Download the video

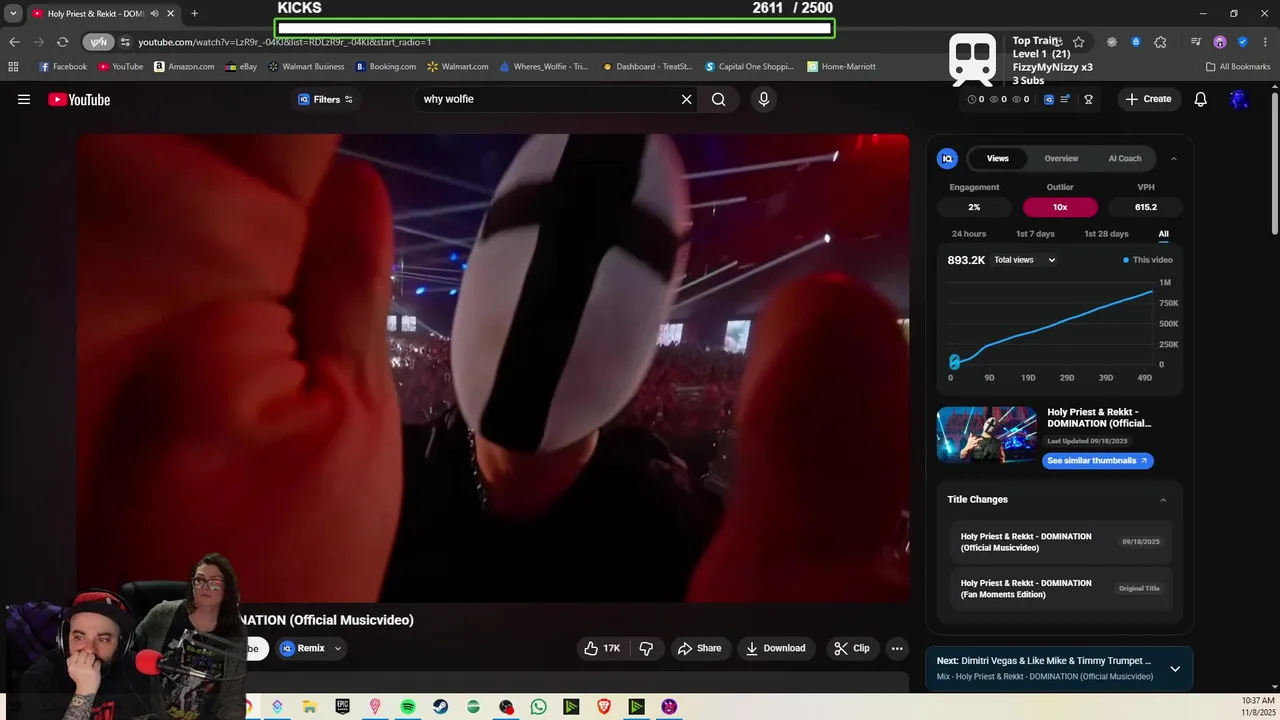(x=776, y=648)
